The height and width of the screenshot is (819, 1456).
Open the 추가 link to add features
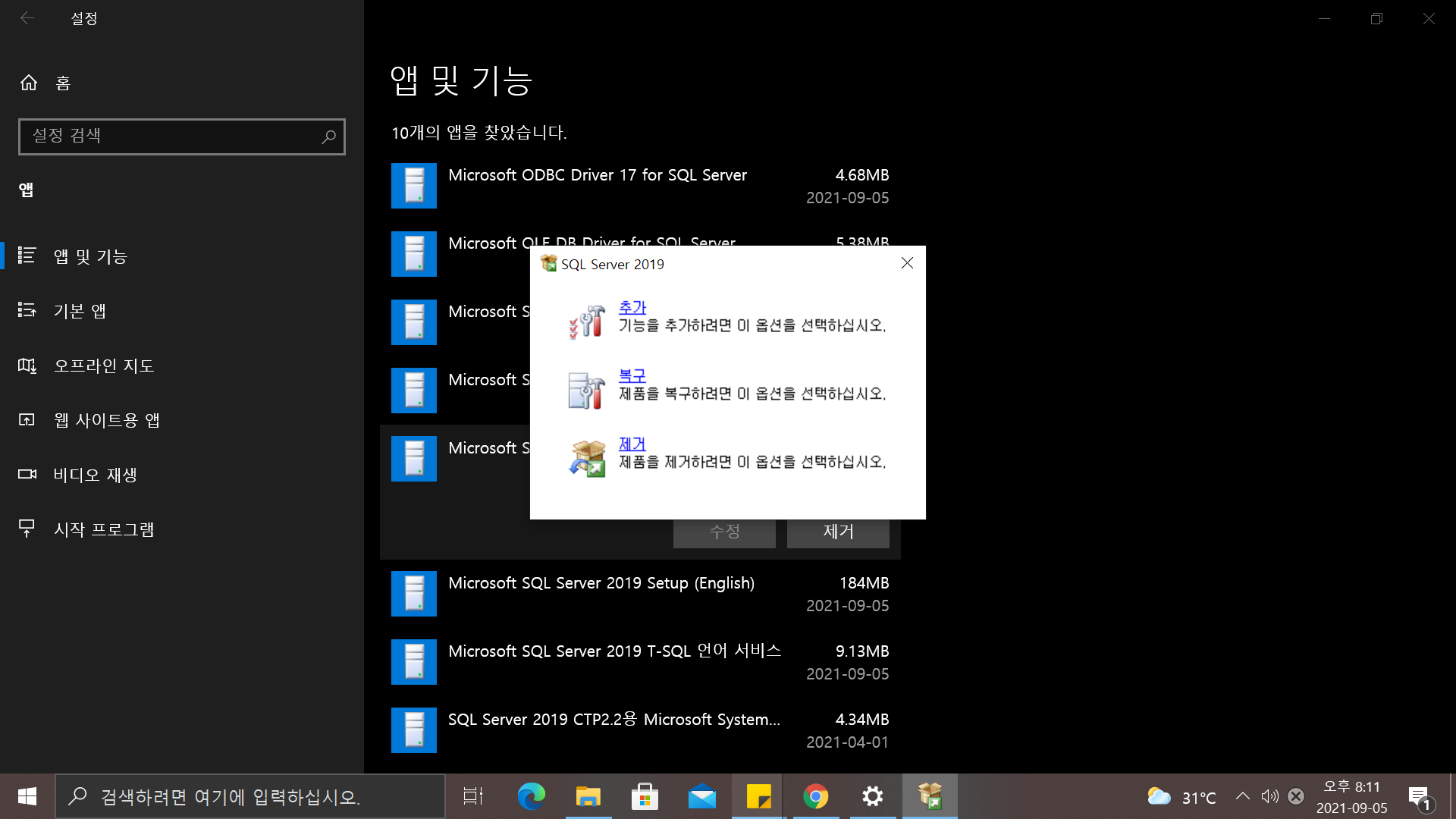point(632,307)
